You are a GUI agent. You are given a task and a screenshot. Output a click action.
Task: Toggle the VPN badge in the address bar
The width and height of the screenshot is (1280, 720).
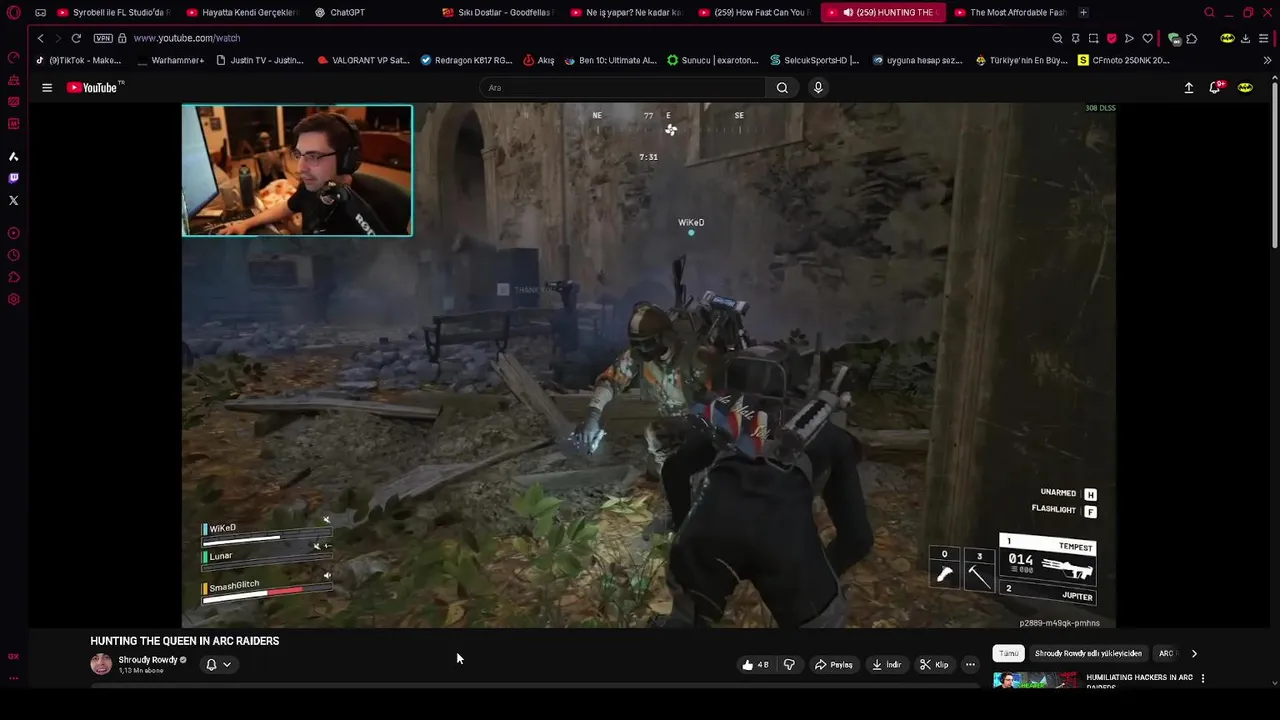[x=103, y=38]
